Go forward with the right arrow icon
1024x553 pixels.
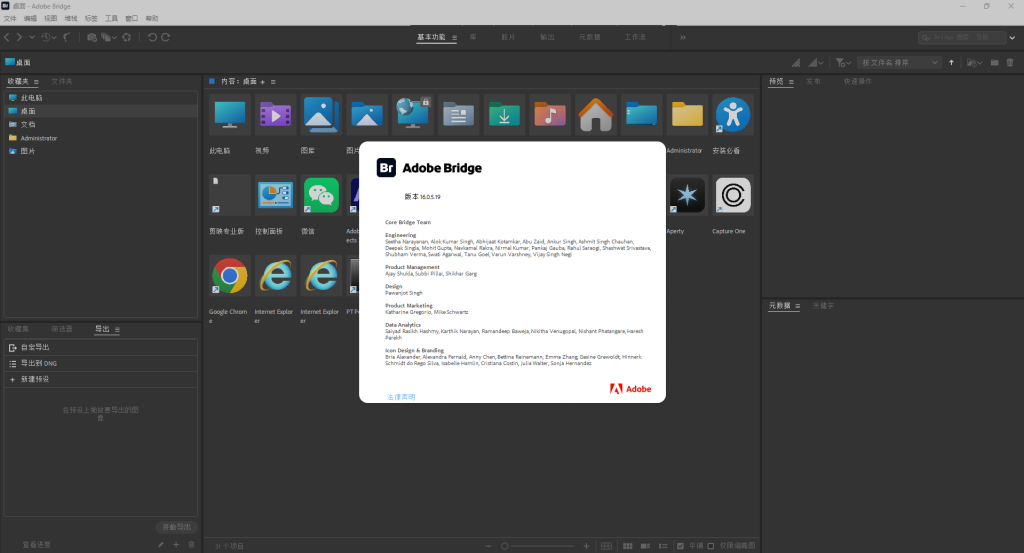19,37
